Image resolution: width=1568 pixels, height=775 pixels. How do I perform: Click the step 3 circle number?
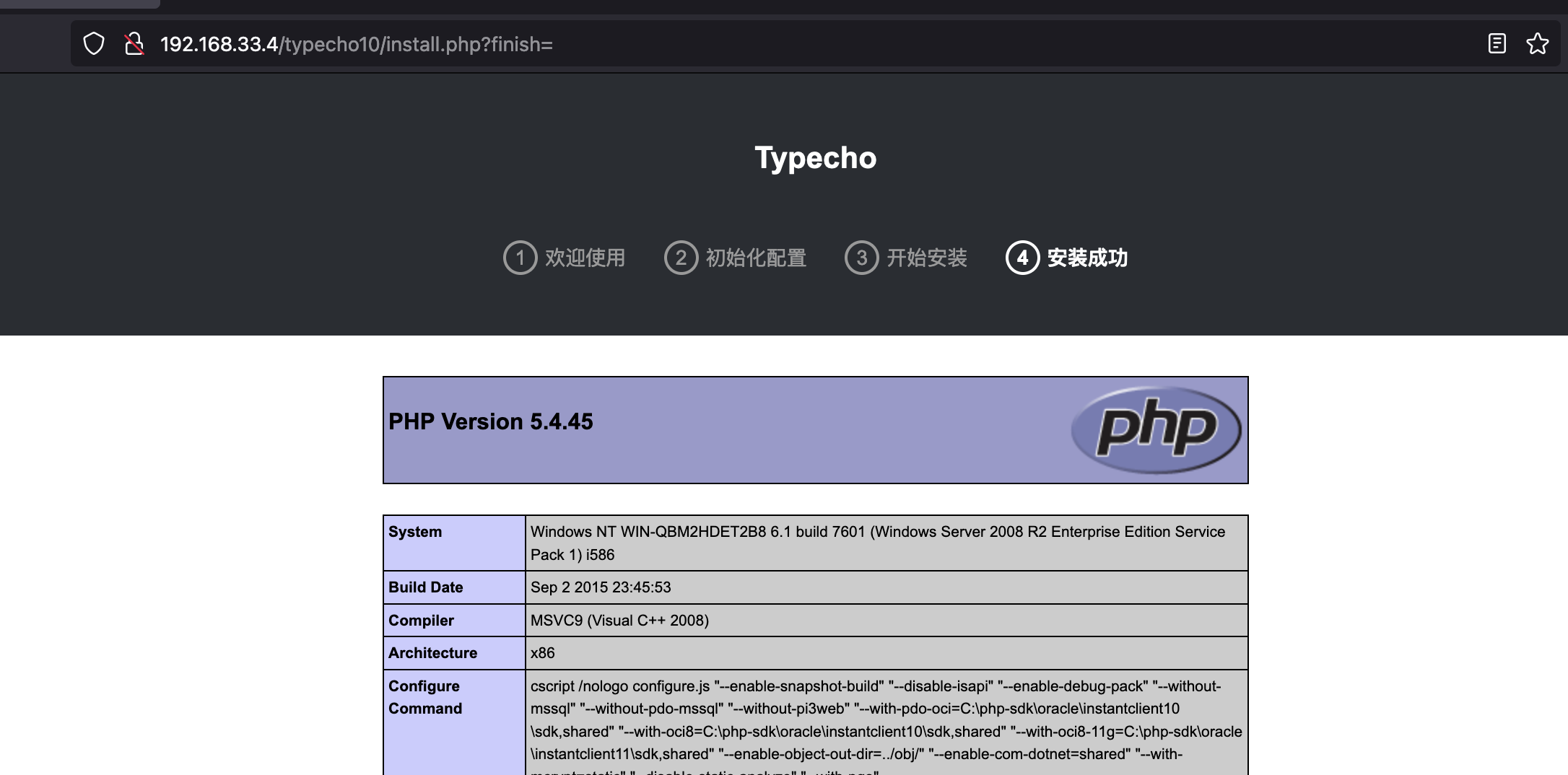click(x=861, y=258)
